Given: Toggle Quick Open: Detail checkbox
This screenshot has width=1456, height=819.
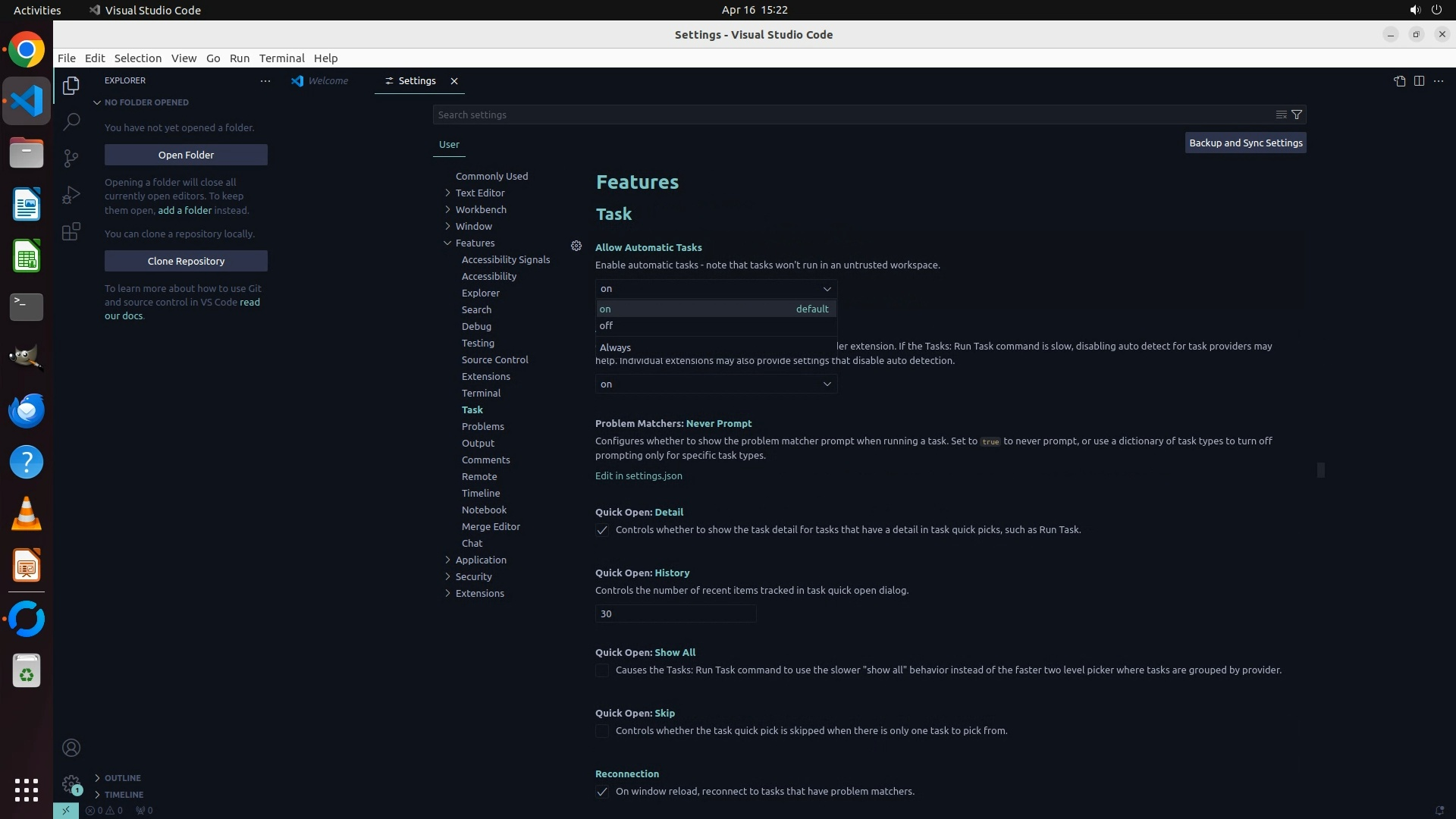Looking at the screenshot, I should (x=602, y=530).
